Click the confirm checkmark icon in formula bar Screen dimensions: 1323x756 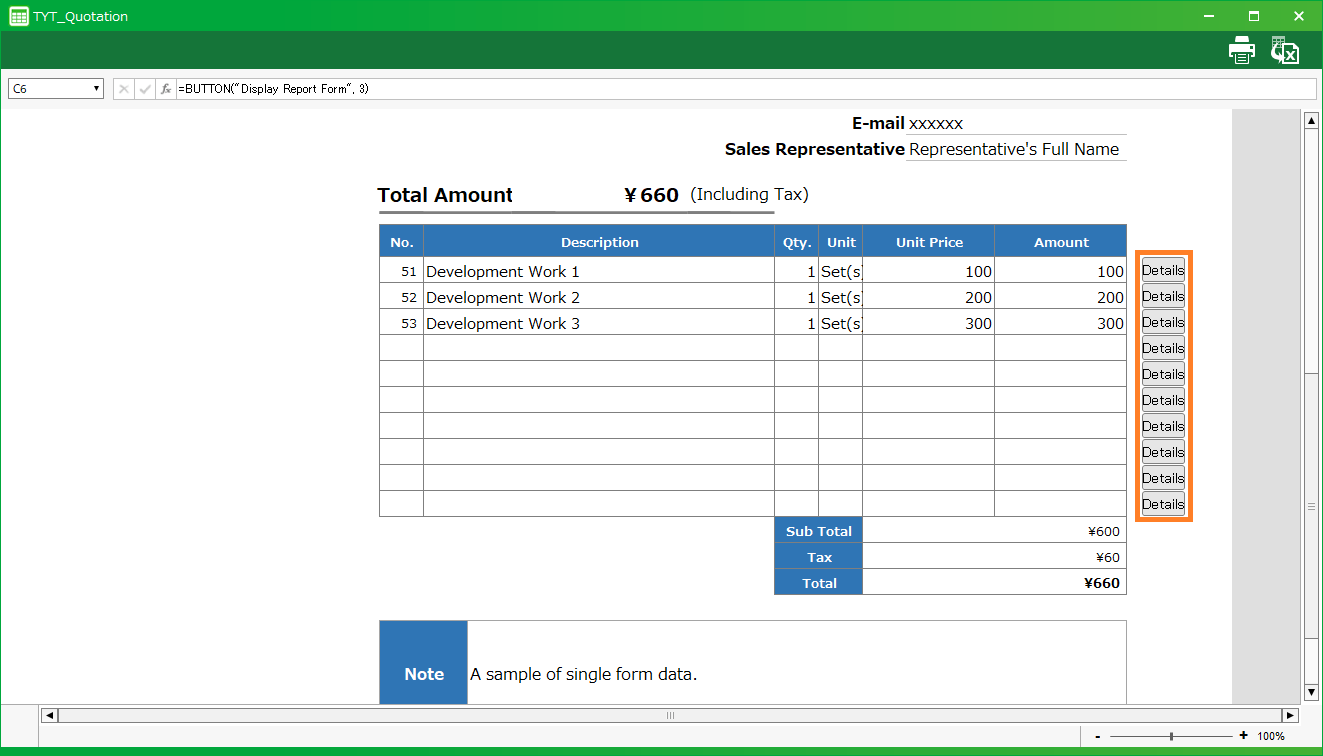point(145,89)
